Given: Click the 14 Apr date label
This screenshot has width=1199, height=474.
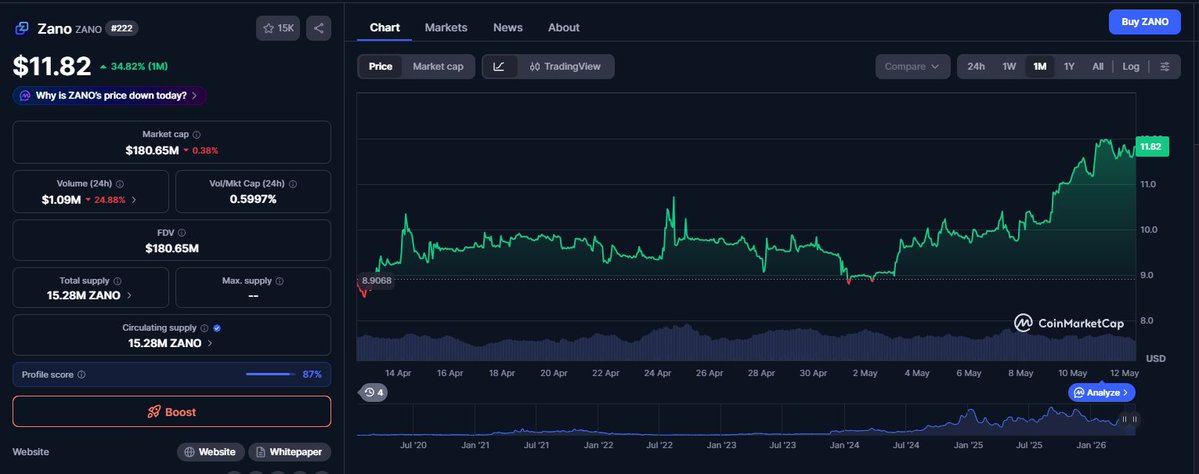Looking at the screenshot, I should click(x=398, y=373).
